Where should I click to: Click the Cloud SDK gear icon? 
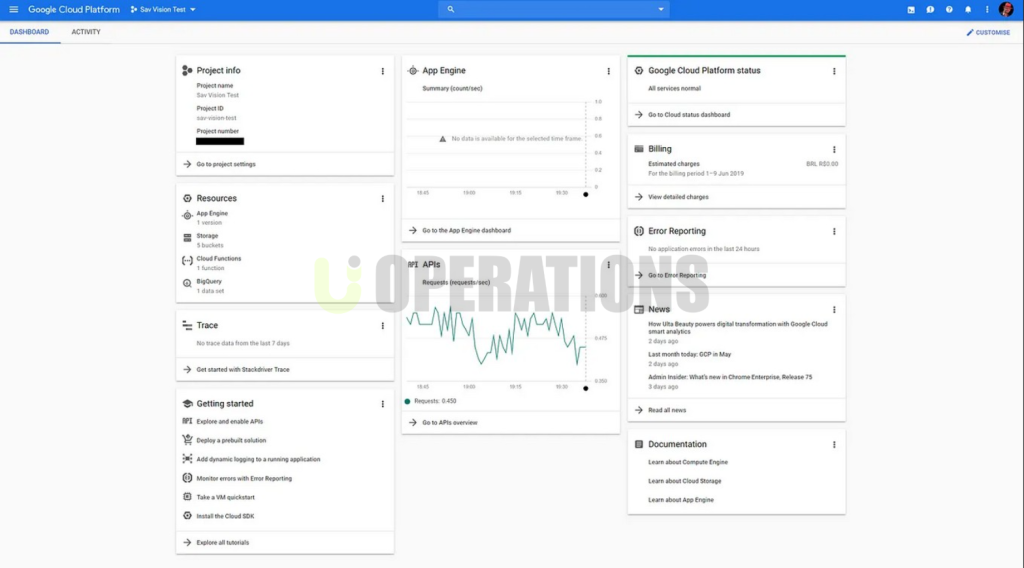click(187, 516)
